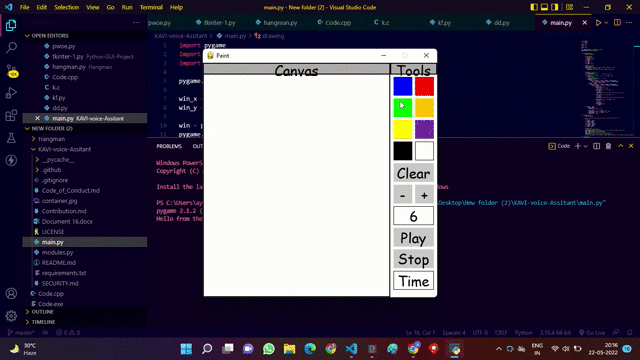The height and width of the screenshot is (360, 640).
Task: Click the Clear button in Paint
Action: click(x=413, y=173)
